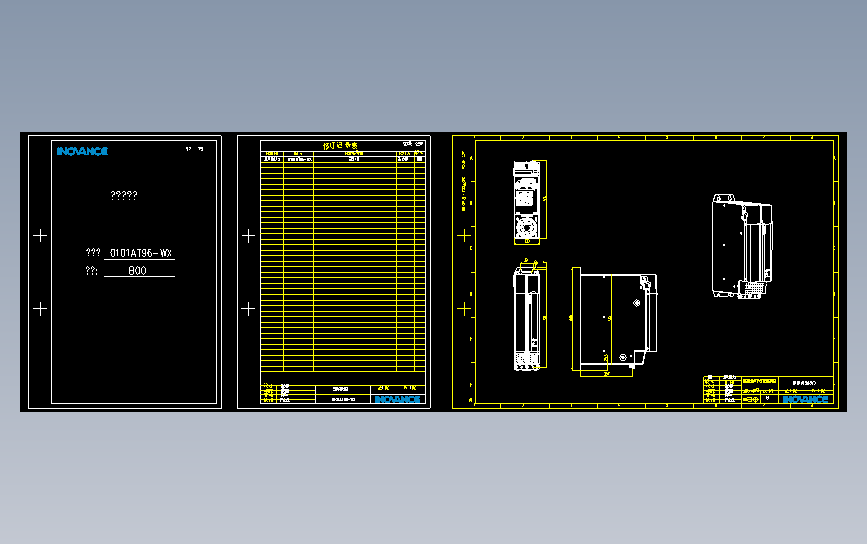Click the INOVANCE logo on the revision sheet
867x544 pixels.
[x=398, y=399]
